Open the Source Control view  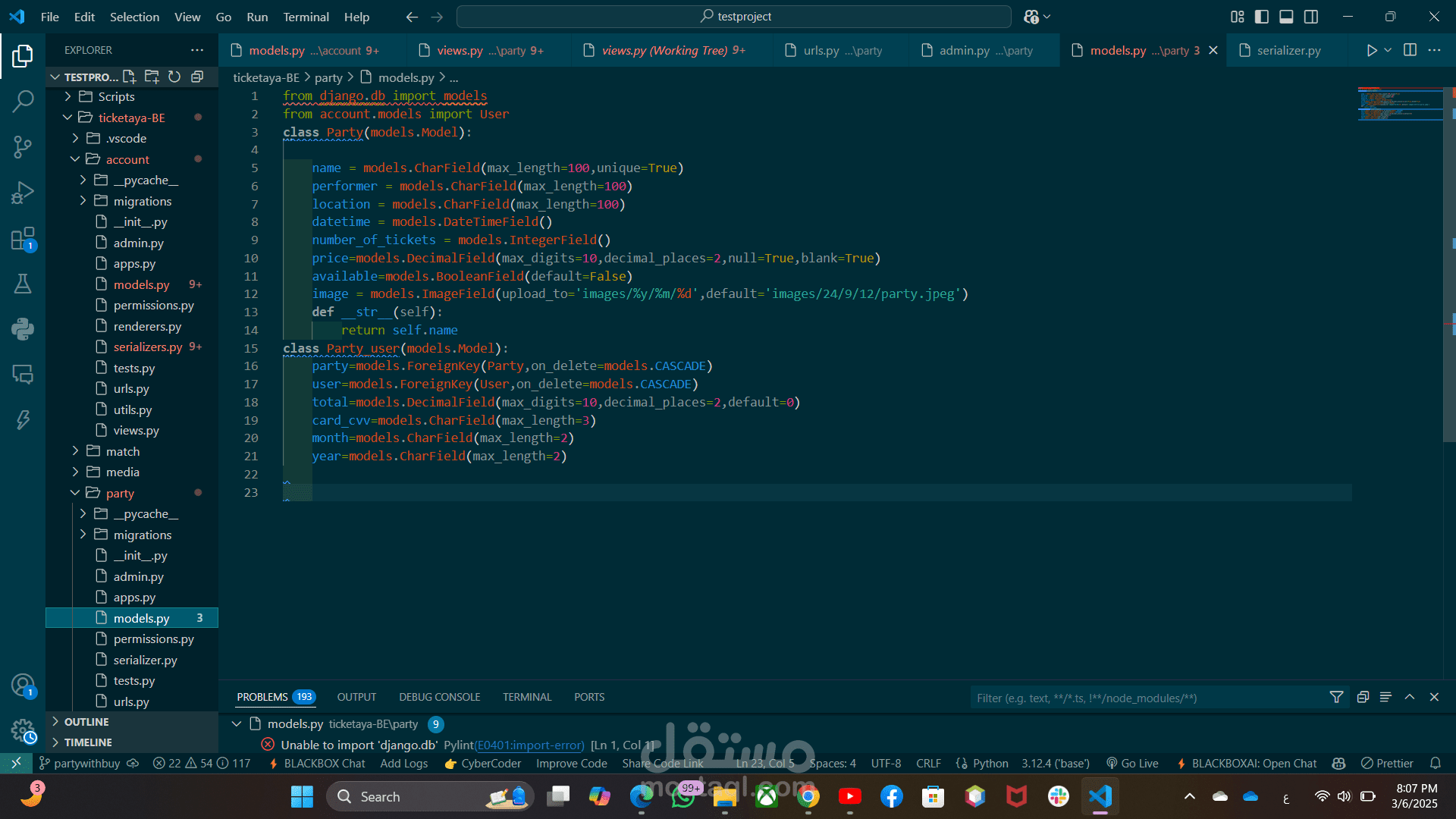click(23, 146)
